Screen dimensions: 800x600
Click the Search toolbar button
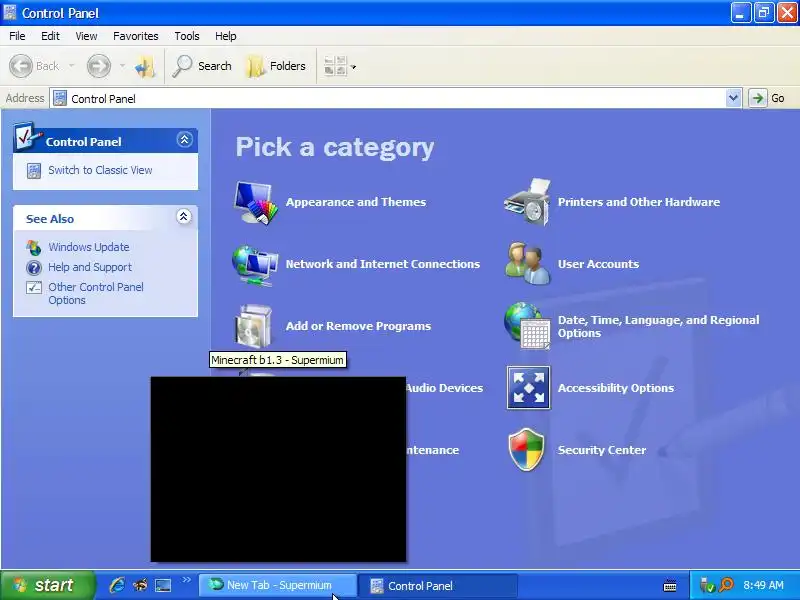[202, 66]
